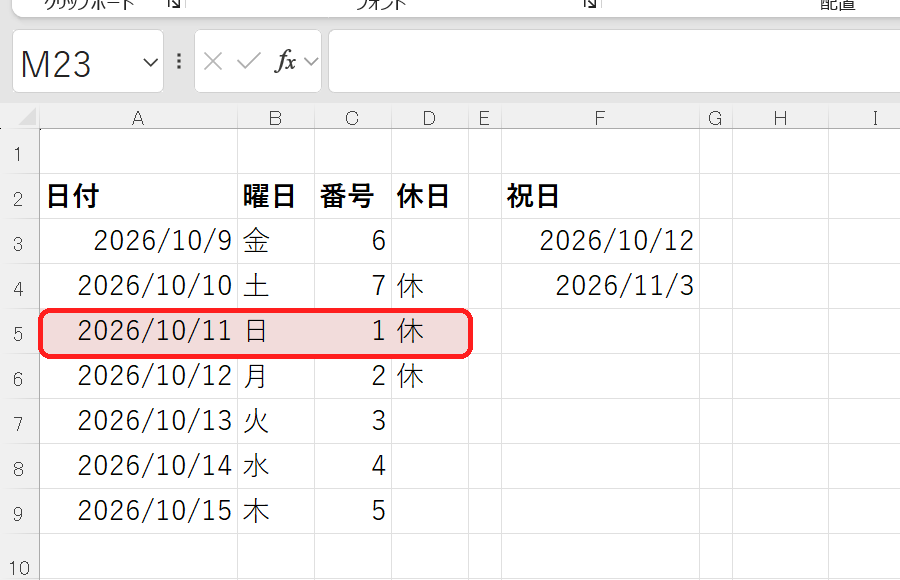Select column A cell 2026/10/12 in row 6
The width and height of the screenshot is (900, 580).
[x=138, y=376]
